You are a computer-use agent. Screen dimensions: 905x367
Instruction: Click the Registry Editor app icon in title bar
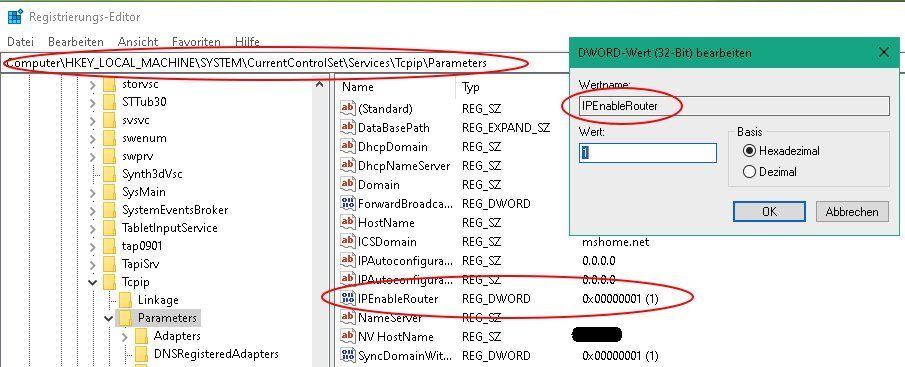click(15, 17)
